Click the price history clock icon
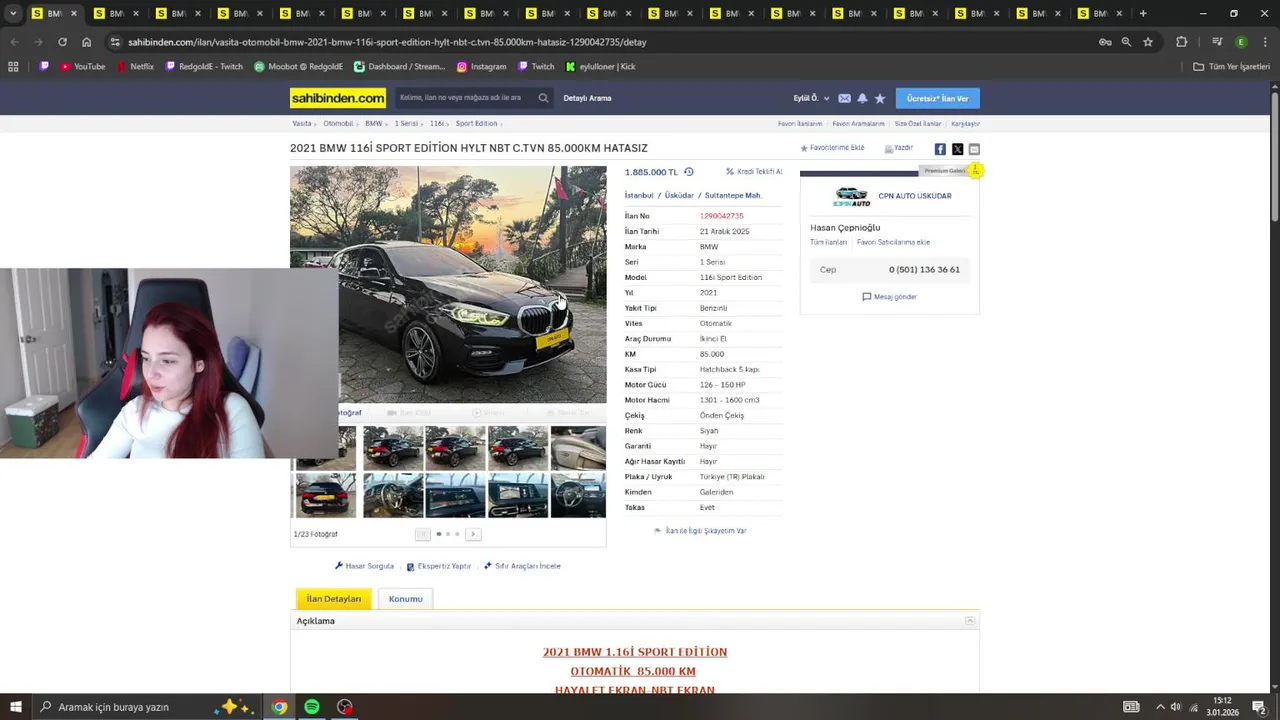The image size is (1280, 720). (x=688, y=172)
